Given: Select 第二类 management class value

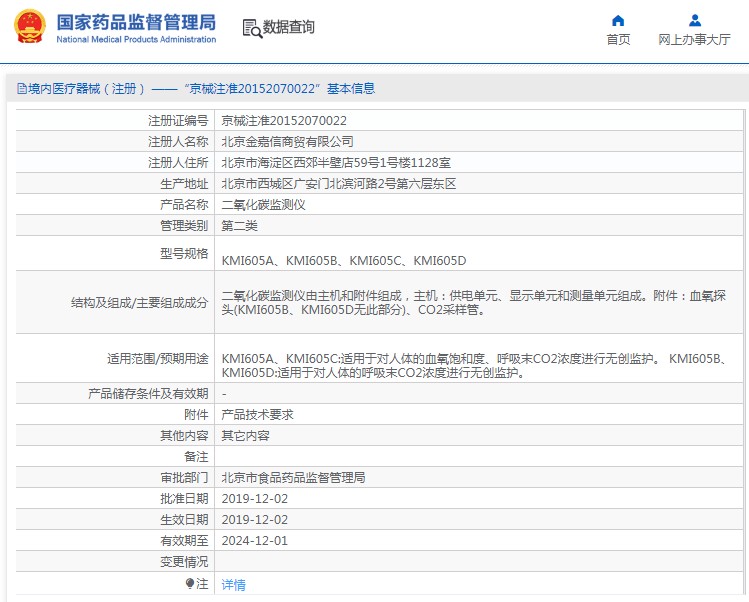Looking at the screenshot, I should [239, 226].
